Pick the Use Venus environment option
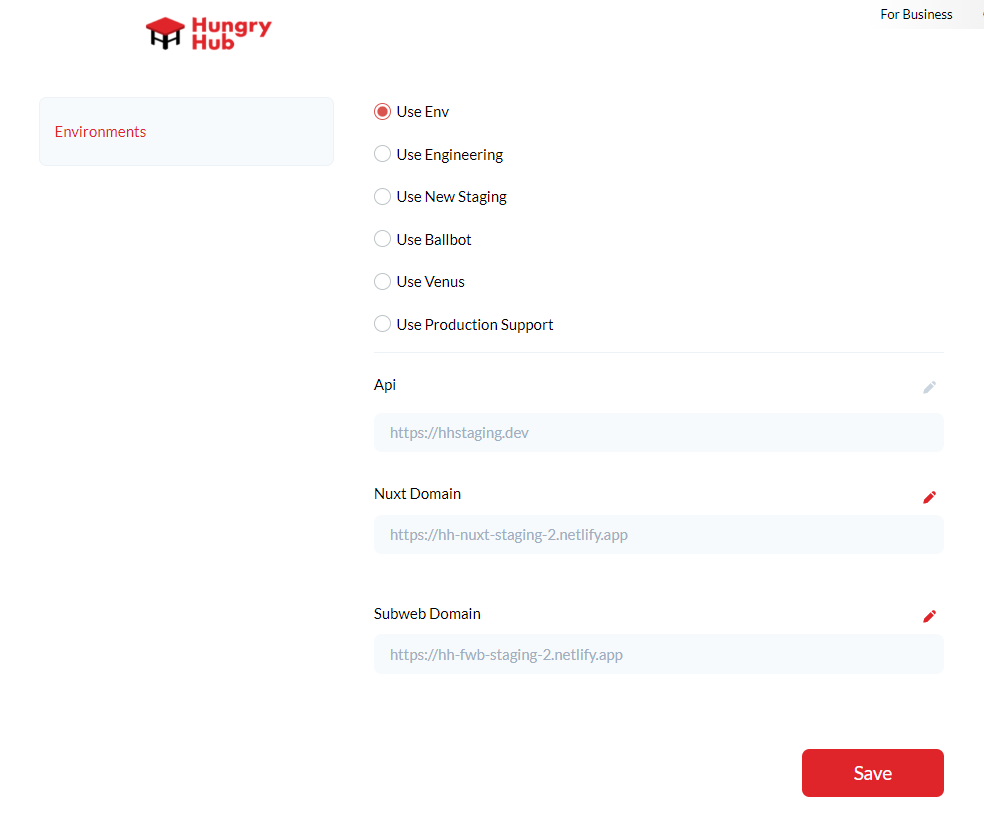 (382, 282)
